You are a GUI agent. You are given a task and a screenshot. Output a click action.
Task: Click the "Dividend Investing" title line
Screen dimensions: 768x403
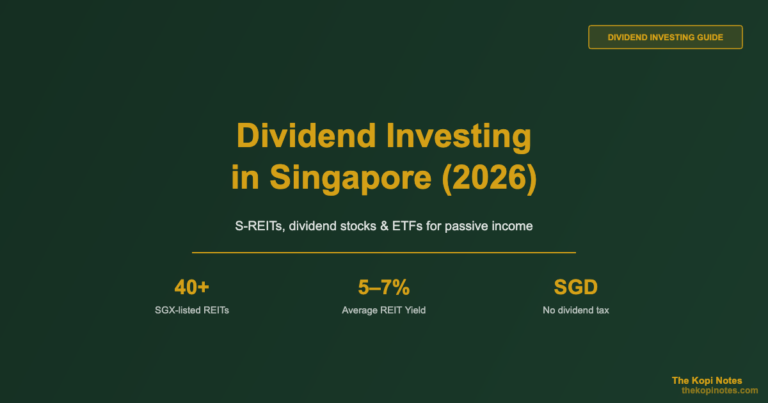tap(384, 136)
